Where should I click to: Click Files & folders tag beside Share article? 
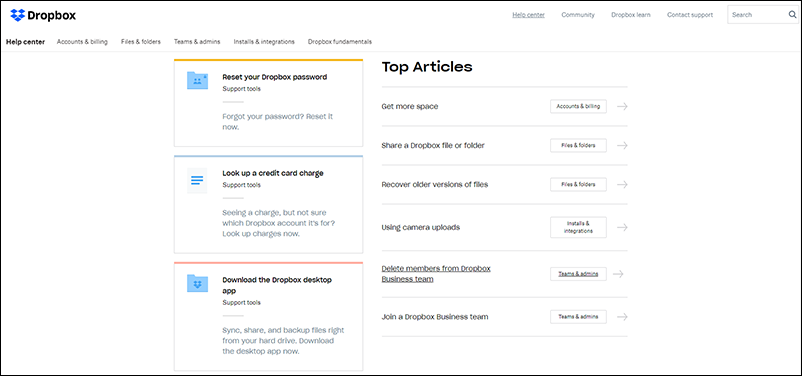coord(578,145)
